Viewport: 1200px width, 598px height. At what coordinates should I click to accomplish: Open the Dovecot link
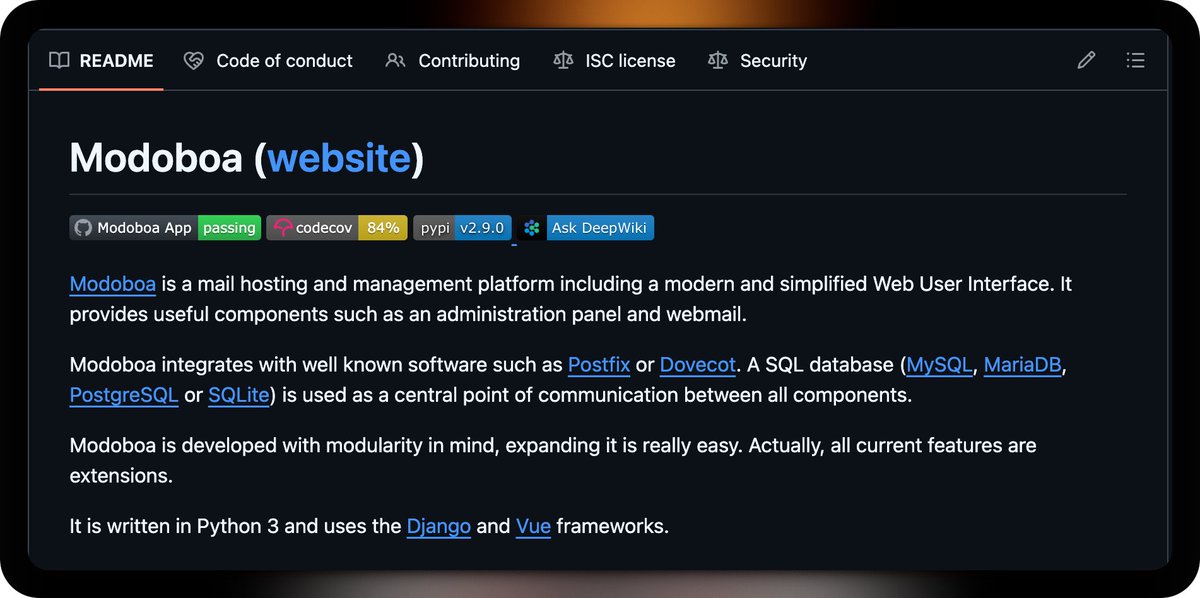point(698,365)
